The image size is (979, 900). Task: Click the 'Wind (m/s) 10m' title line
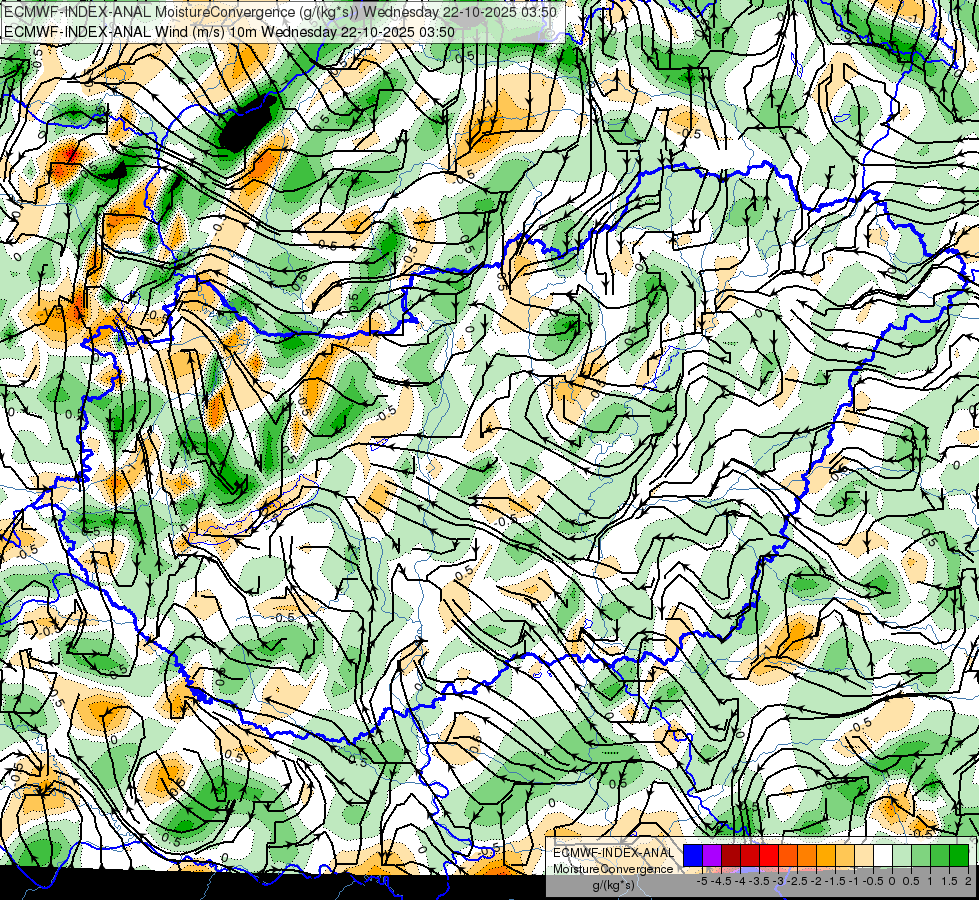229,32
